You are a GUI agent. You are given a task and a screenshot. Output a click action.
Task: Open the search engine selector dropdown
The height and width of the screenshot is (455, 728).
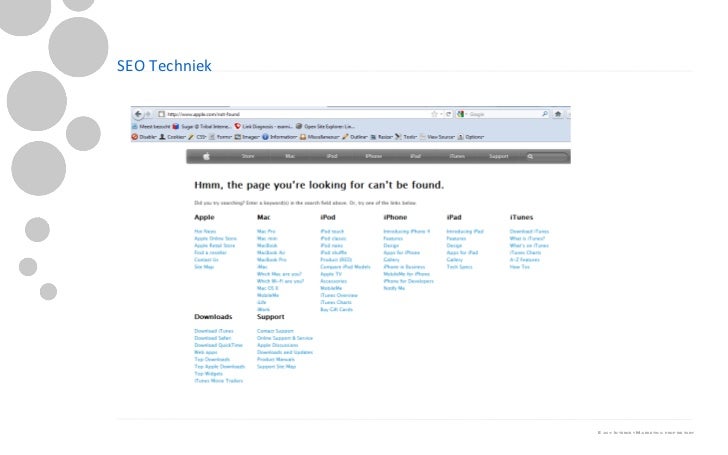(x=461, y=114)
